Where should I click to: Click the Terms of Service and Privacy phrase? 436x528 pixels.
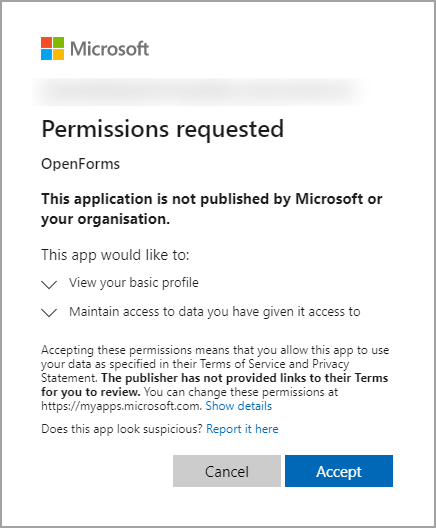[274, 364]
